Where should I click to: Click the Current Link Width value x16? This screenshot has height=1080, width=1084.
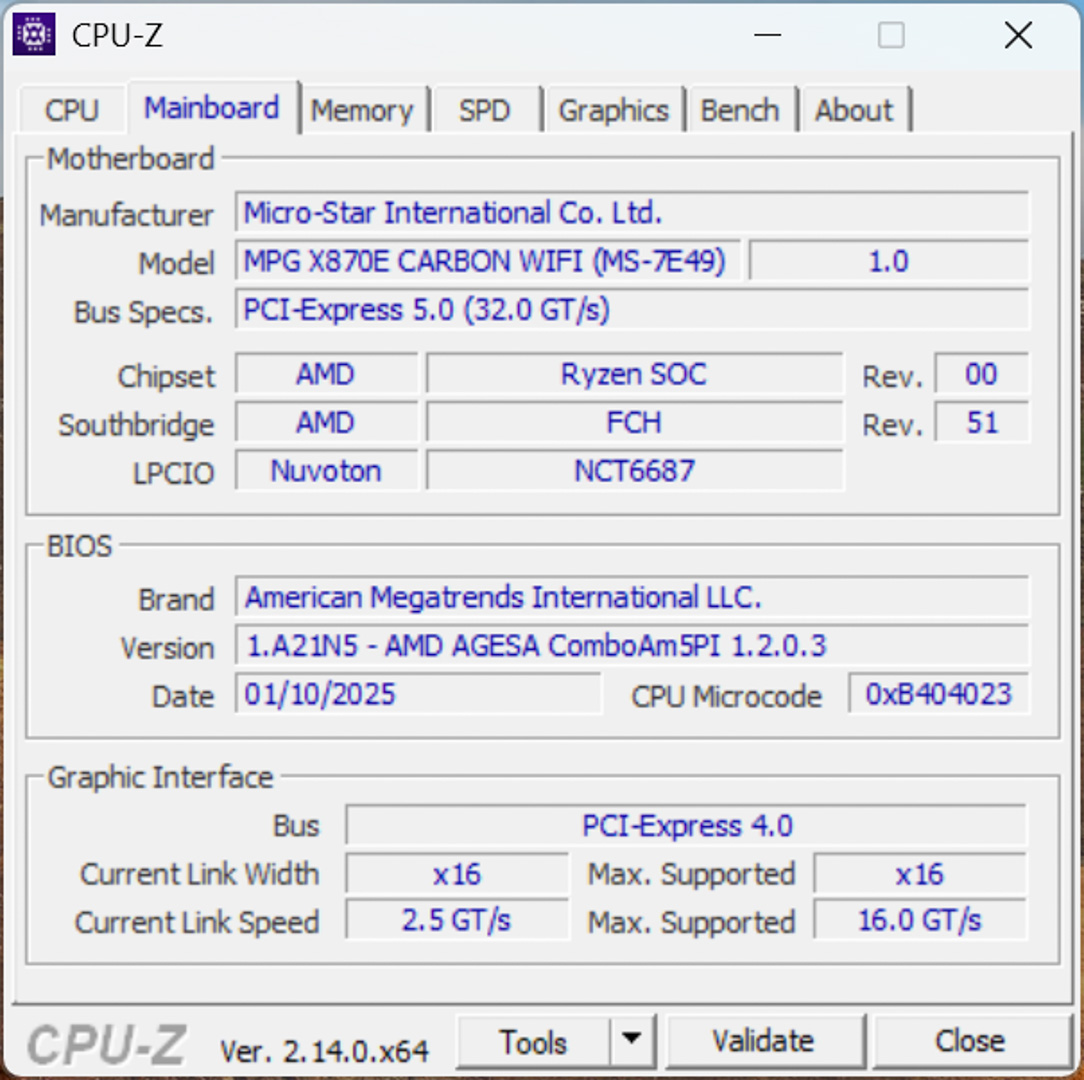click(457, 874)
